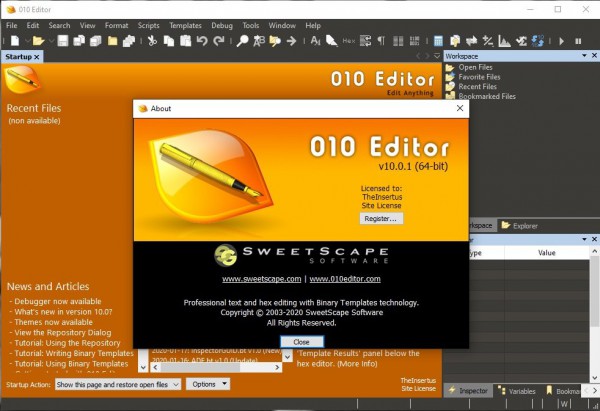Switch to the Variables tab

(x=519, y=391)
